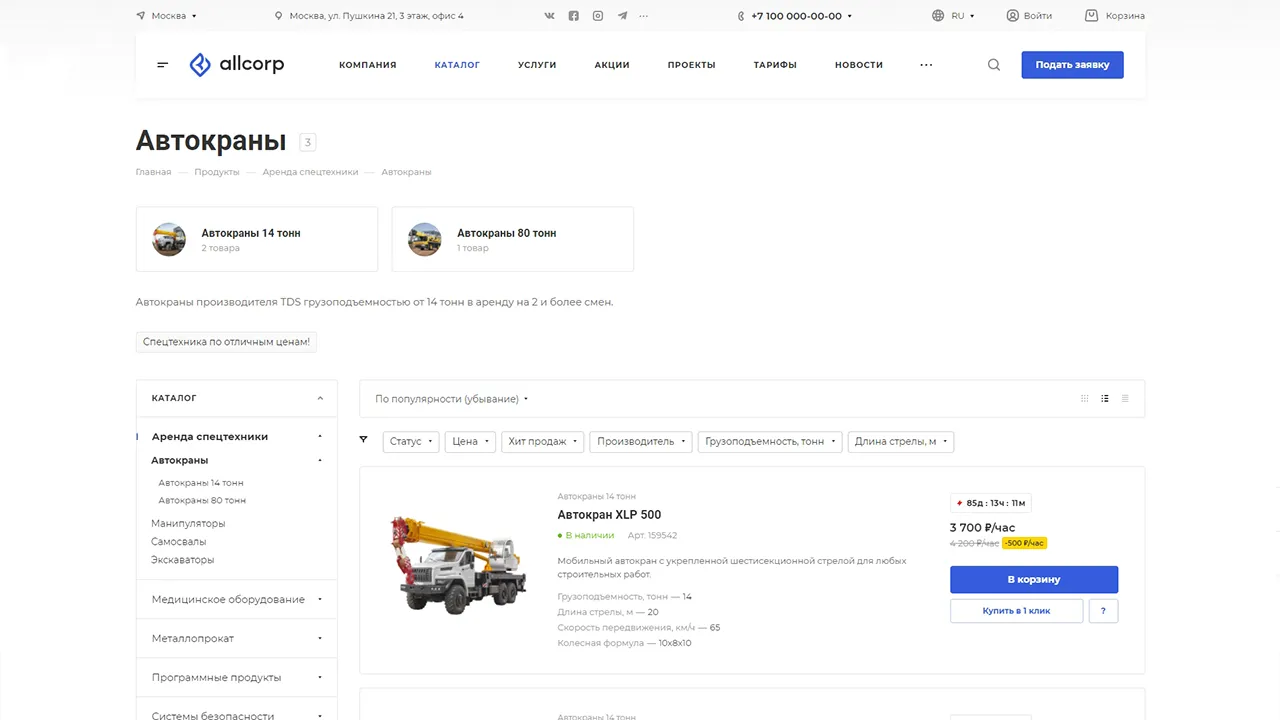Open the КОМПАНИЯ menu item

click(x=368, y=65)
